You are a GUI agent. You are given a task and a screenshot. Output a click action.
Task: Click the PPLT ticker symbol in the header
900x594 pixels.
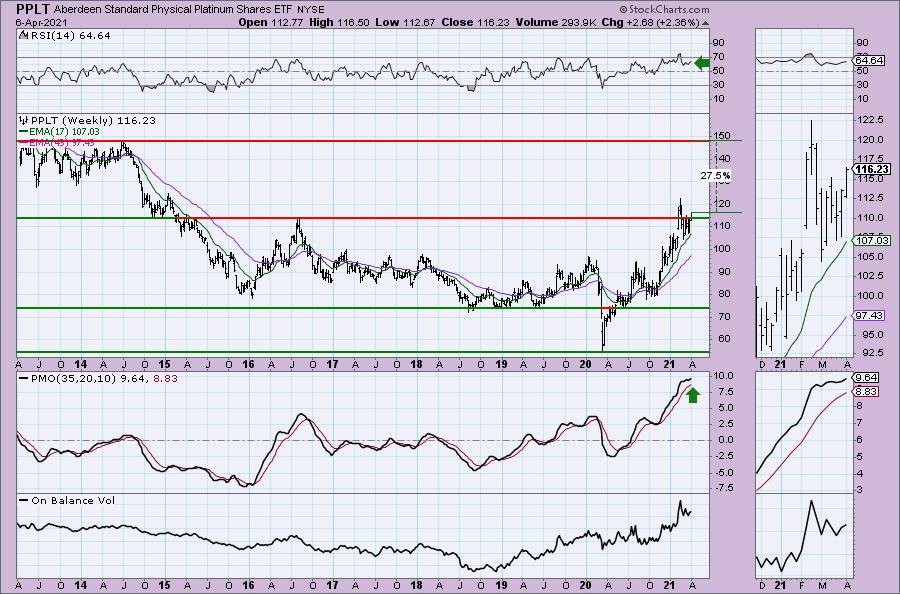pyautogui.click(x=32, y=9)
